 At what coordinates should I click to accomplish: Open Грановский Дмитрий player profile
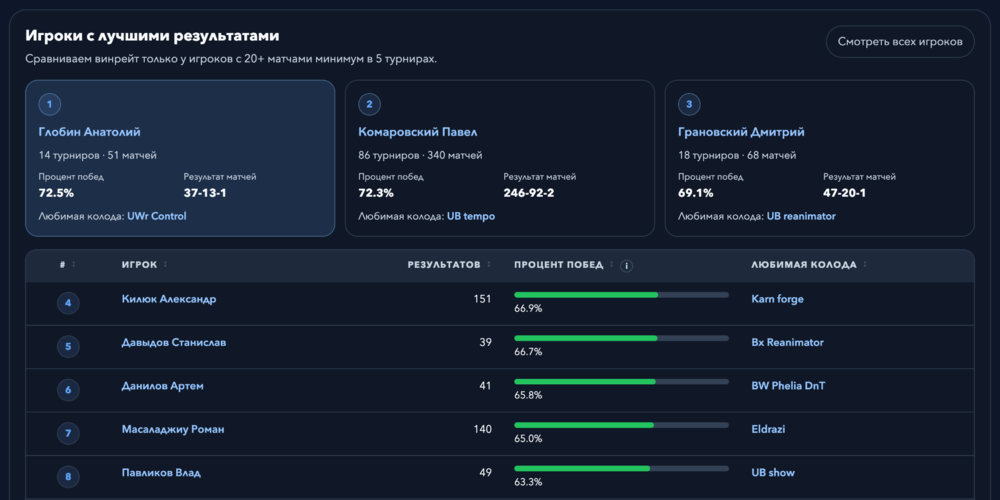[741, 132]
